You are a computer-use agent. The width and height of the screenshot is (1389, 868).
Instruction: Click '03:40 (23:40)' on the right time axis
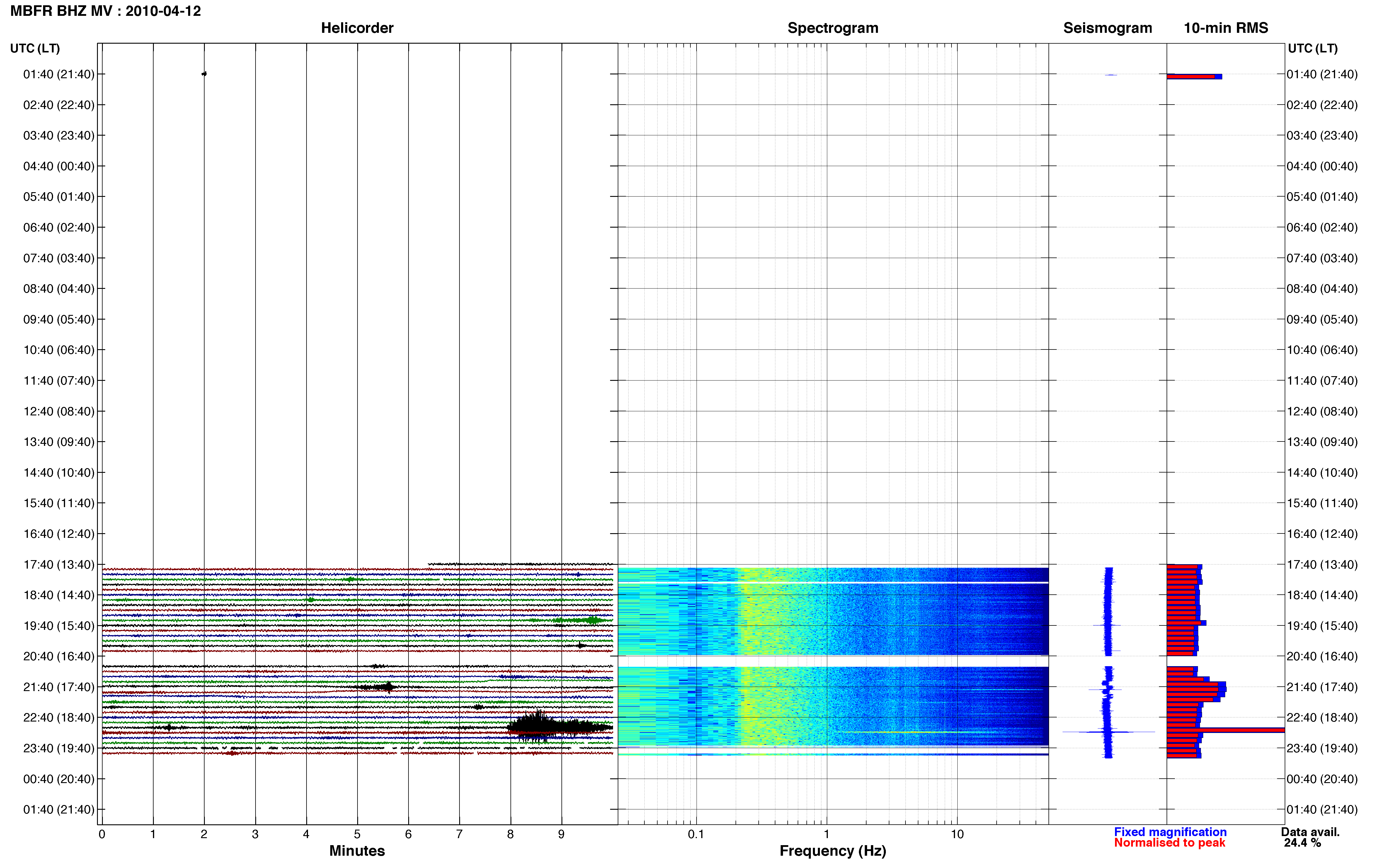(x=1322, y=135)
